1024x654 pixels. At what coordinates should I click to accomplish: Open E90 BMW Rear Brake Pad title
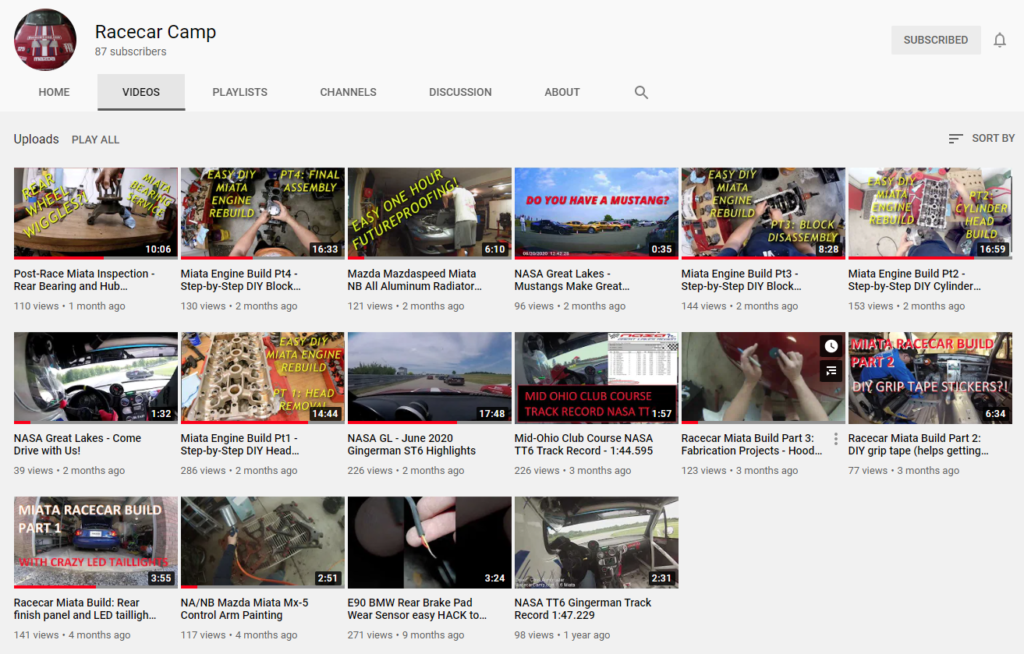point(417,609)
